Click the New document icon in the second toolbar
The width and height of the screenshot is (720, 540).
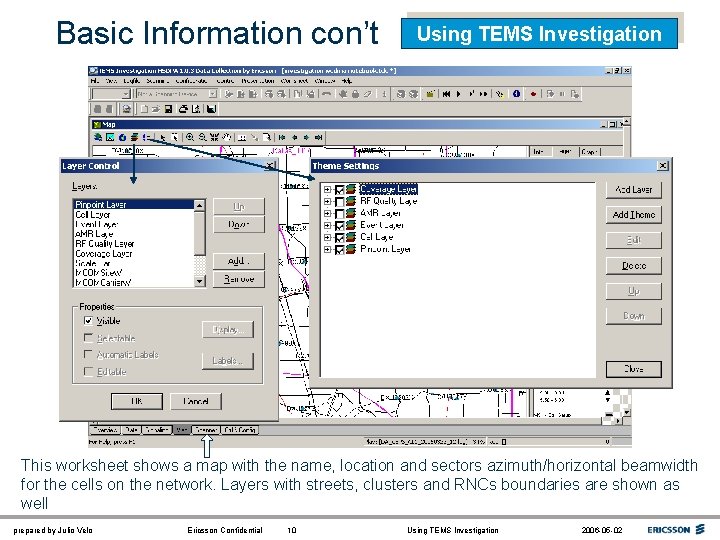(144, 109)
